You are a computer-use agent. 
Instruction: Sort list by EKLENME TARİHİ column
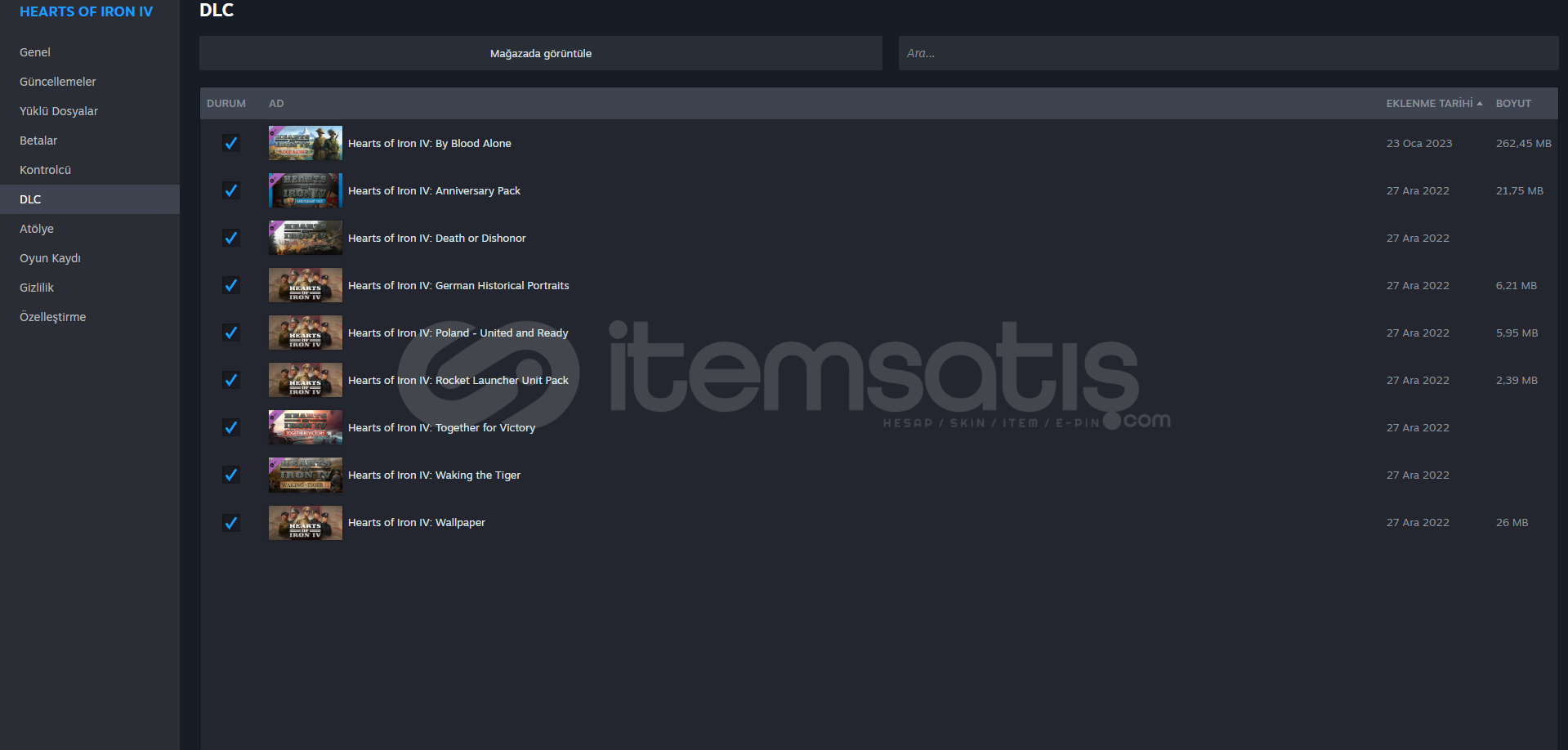coord(1434,104)
